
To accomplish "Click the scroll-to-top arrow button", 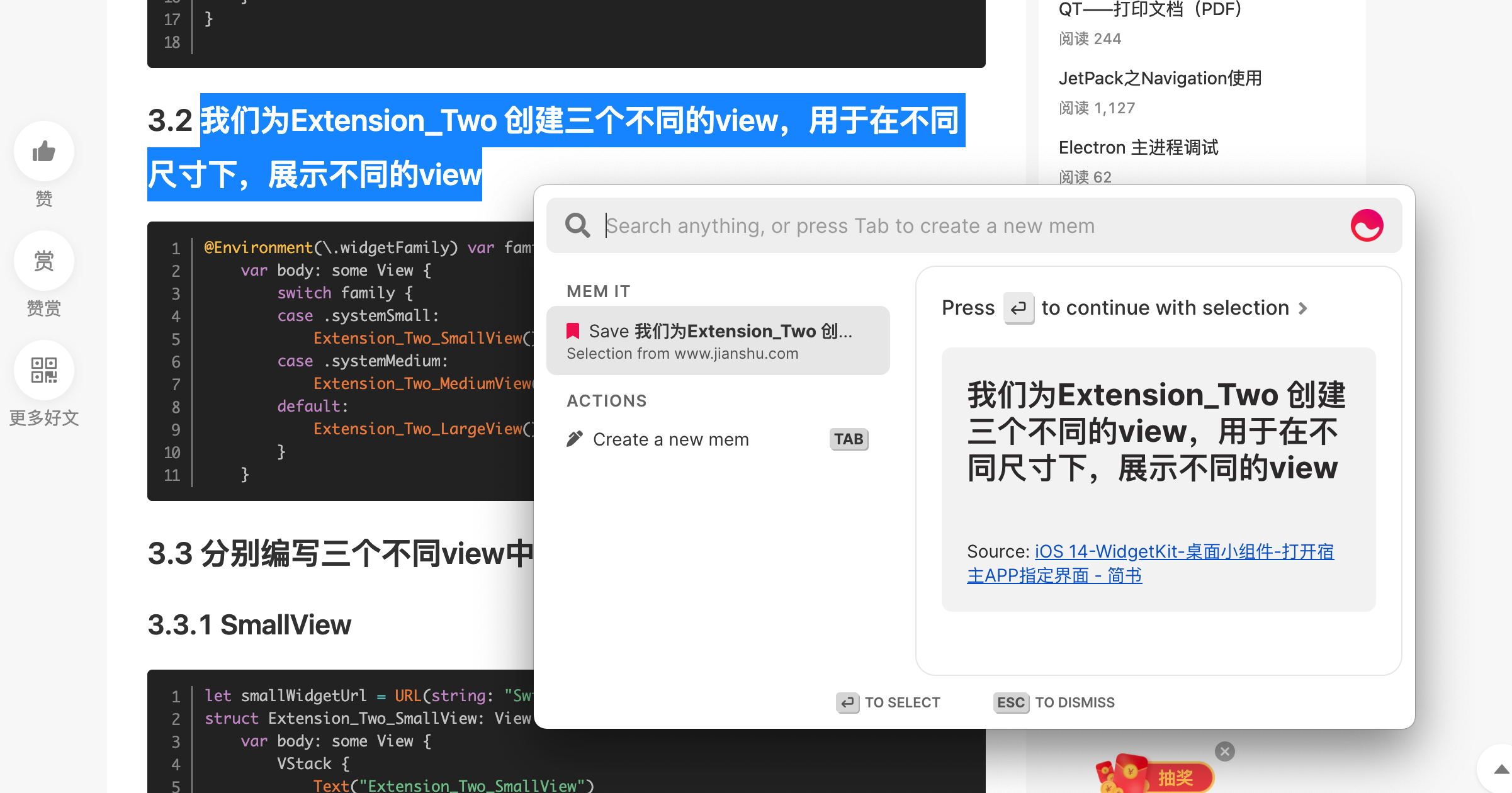I will [x=1501, y=769].
